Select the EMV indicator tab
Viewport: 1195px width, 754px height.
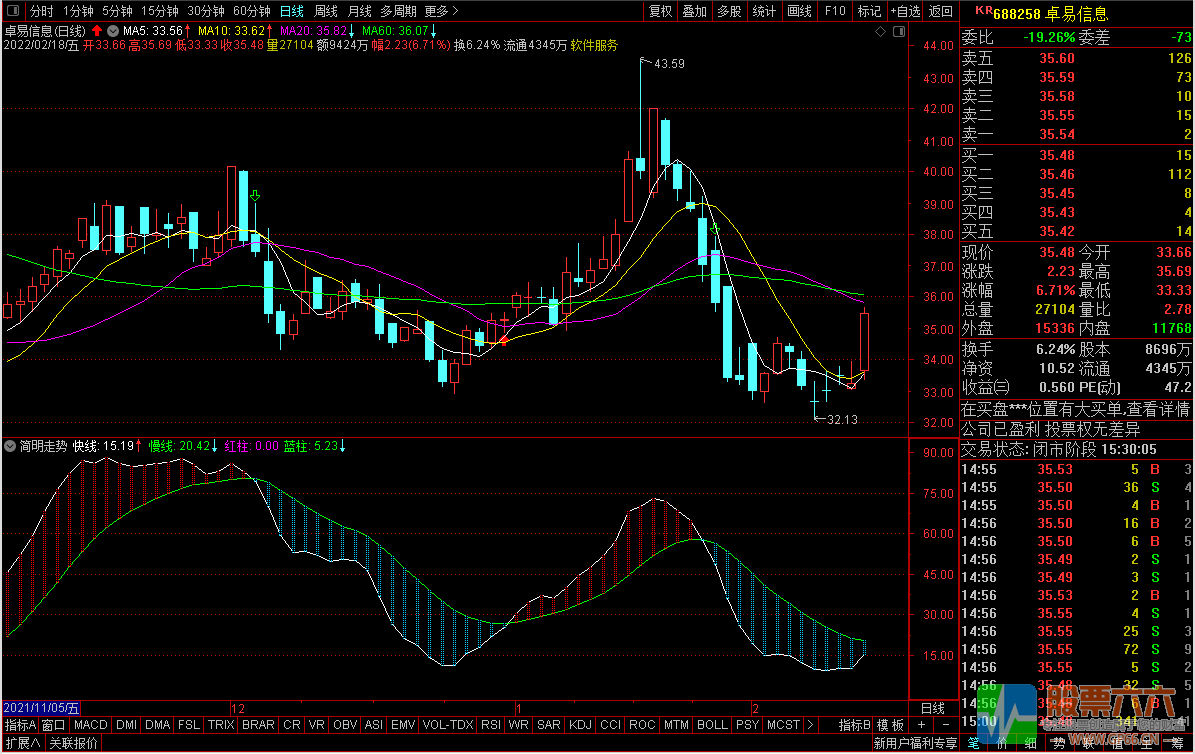click(403, 725)
